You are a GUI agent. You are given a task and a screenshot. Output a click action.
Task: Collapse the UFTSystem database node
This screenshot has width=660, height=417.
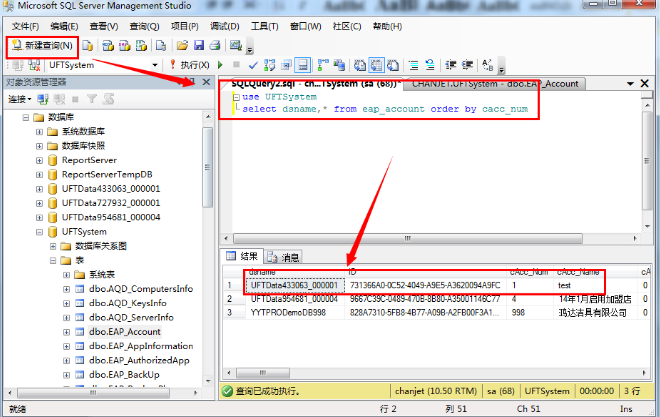tap(39, 232)
